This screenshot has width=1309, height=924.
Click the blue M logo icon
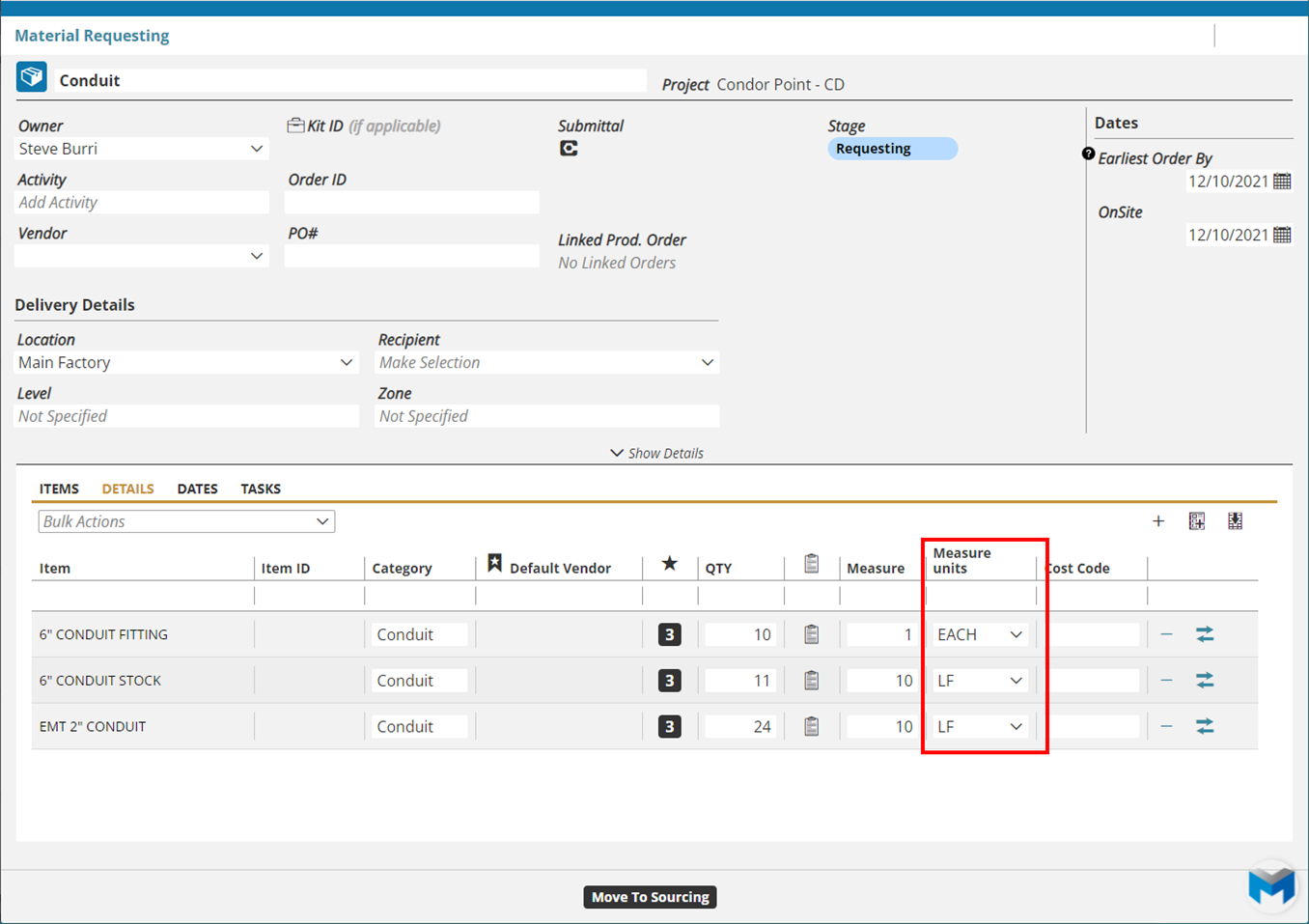coord(1270,883)
